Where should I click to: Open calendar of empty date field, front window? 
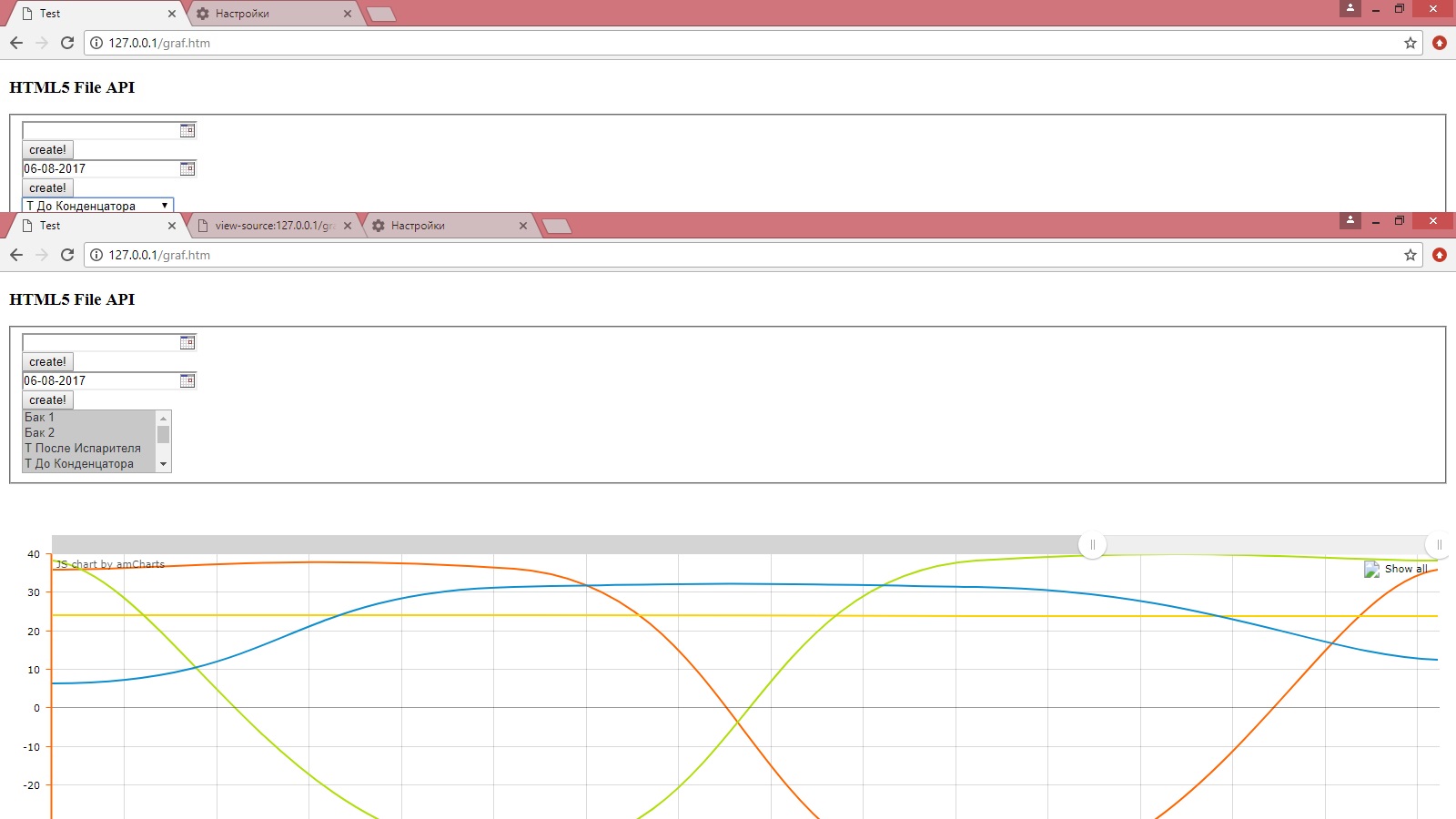[x=187, y=342]
